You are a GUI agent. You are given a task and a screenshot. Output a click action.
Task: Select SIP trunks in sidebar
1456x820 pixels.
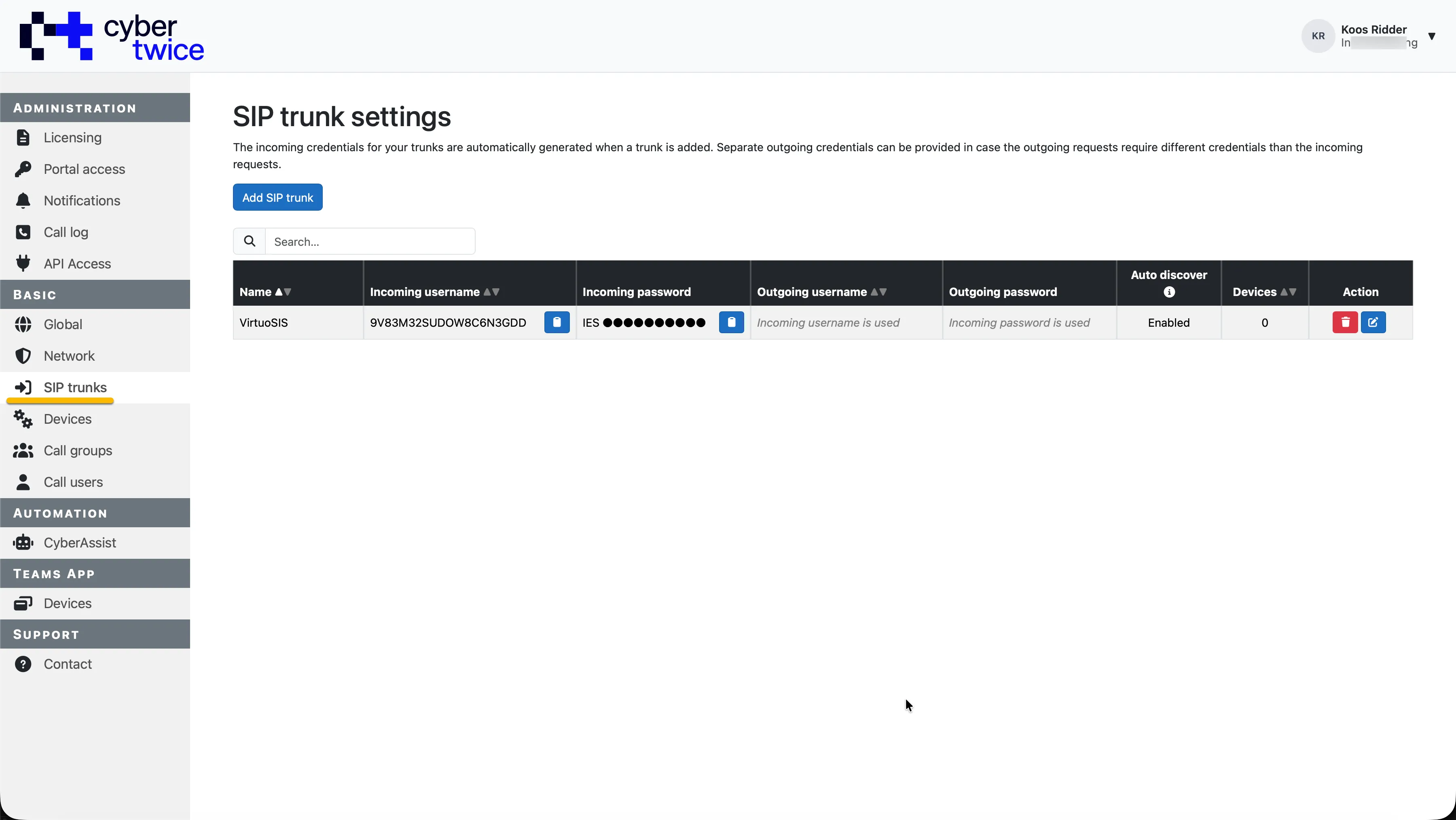pyautogui.click(x=95, y=388)
